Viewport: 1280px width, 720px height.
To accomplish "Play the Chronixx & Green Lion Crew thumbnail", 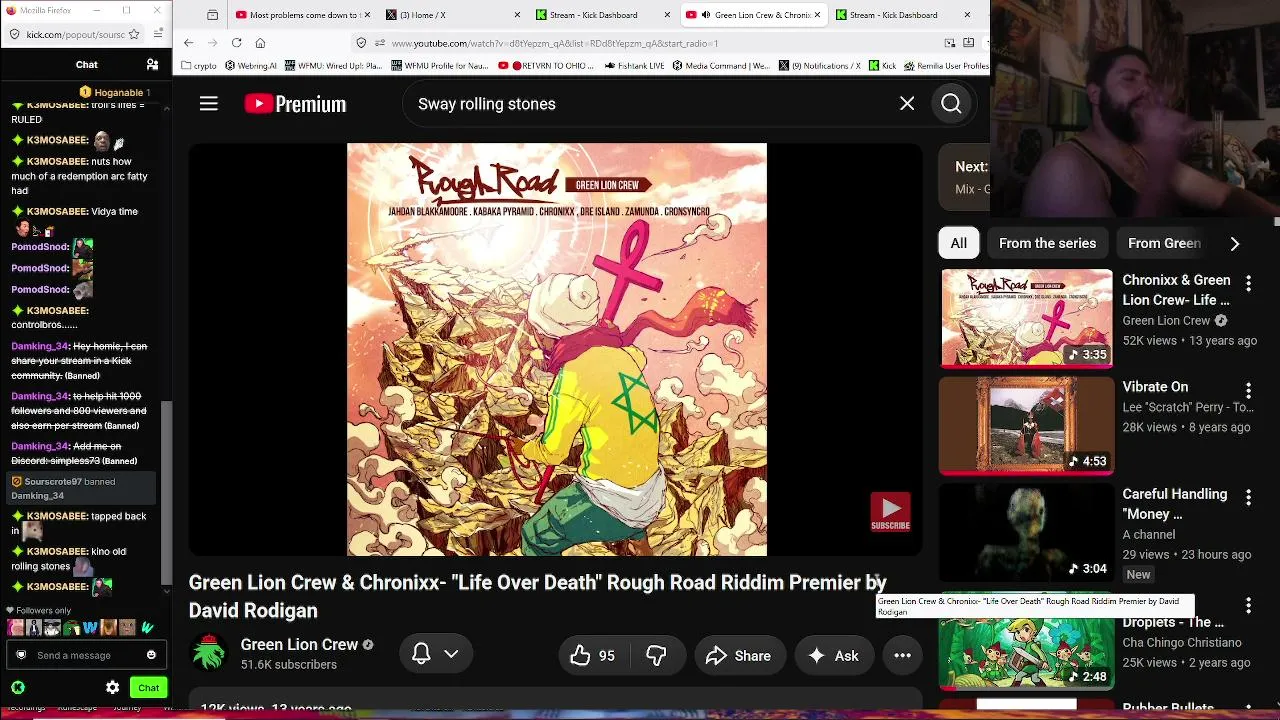I will tap(1026, 318).
